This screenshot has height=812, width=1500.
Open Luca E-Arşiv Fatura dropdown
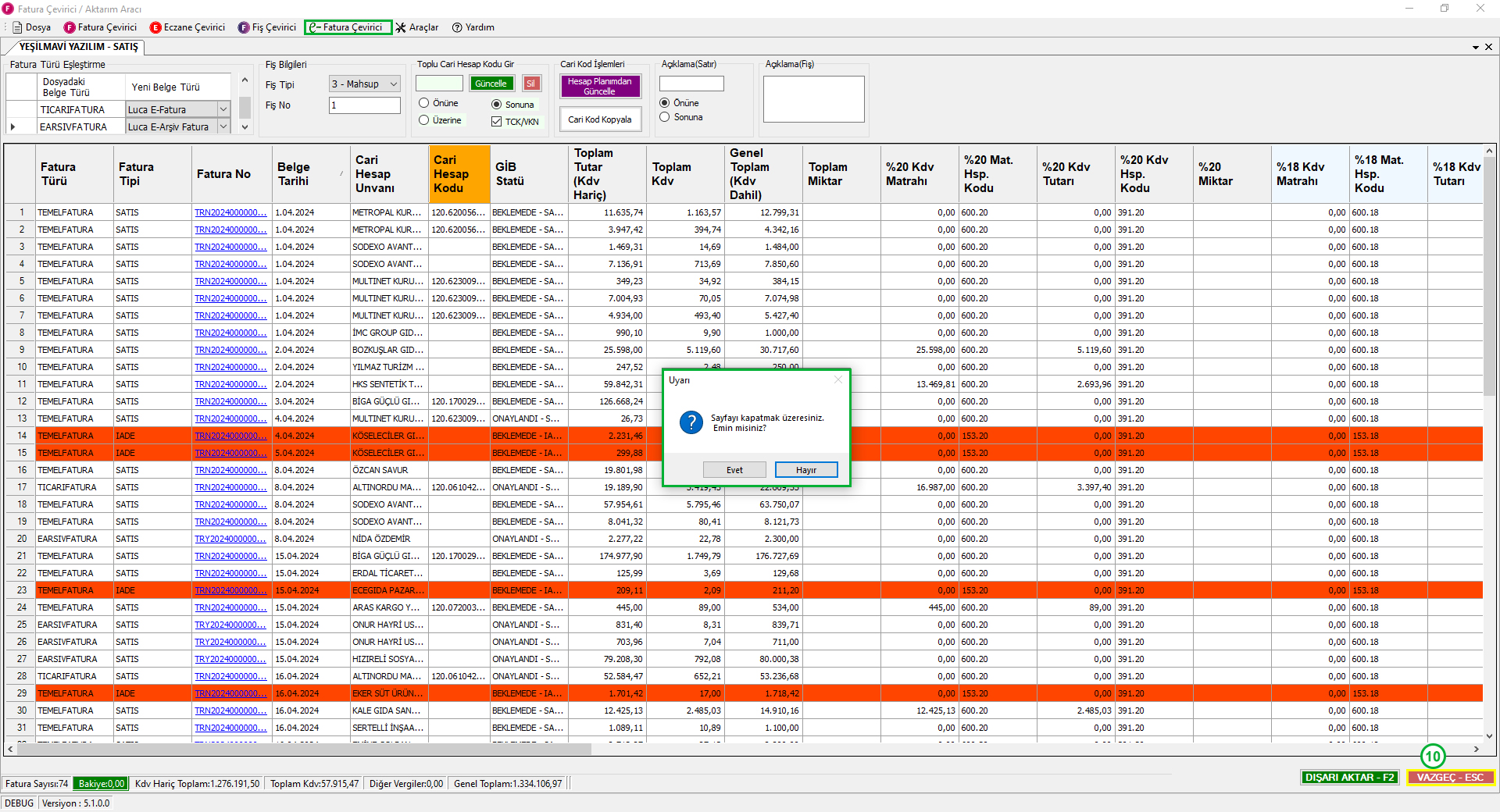223,126
